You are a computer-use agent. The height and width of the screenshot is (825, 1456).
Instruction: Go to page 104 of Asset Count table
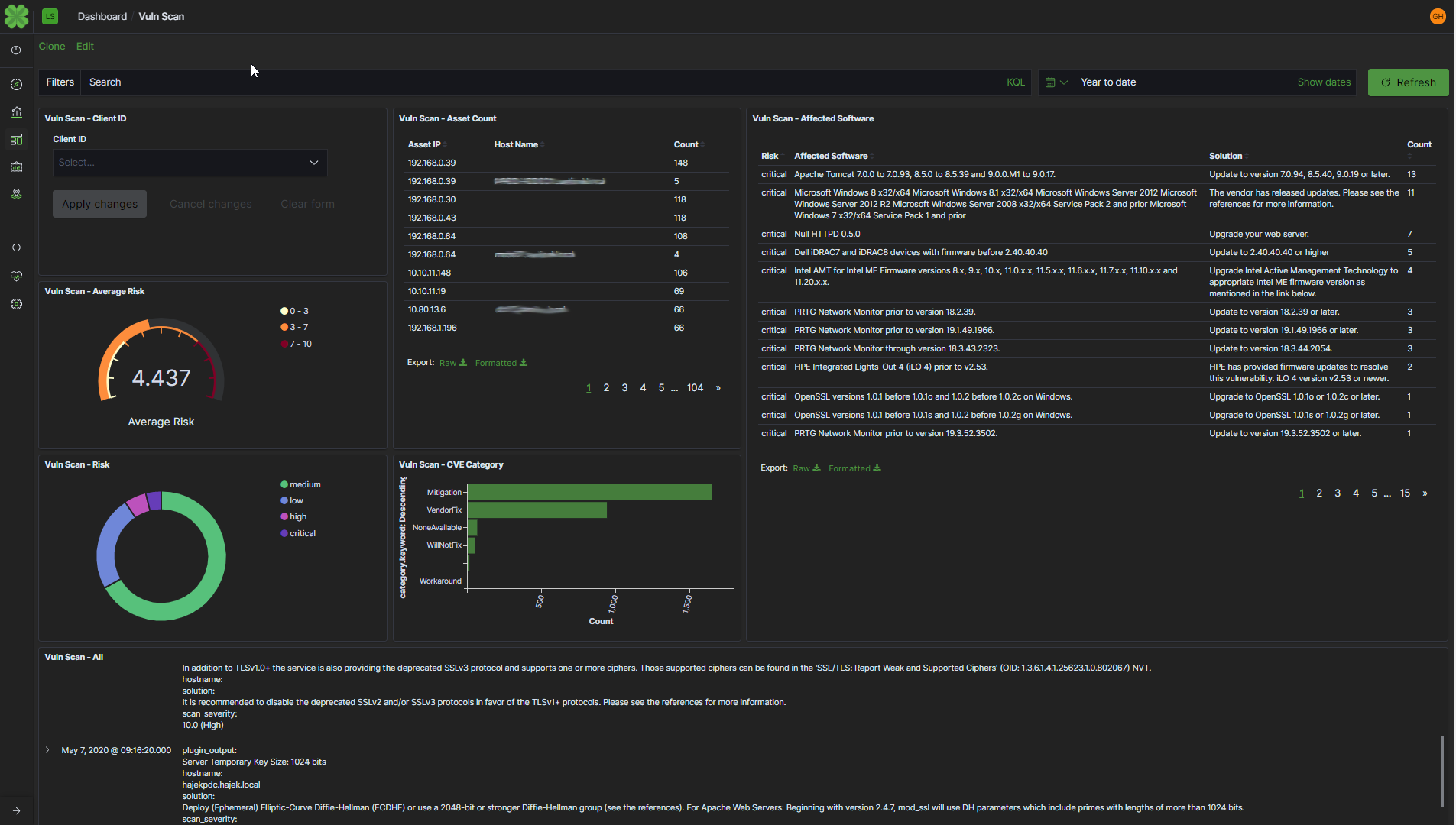point(695,388)
